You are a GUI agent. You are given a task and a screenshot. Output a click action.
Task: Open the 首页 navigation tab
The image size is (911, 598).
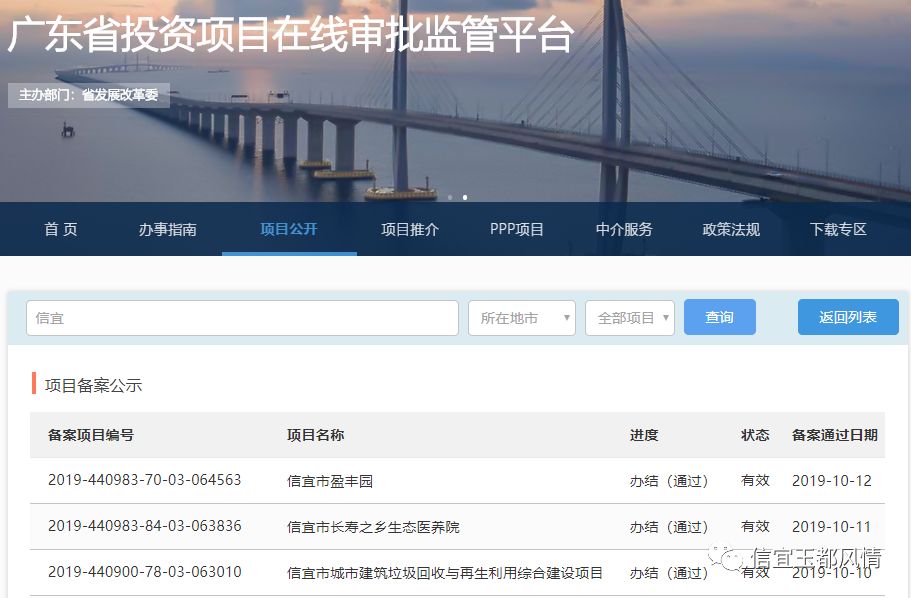point(60,228)
